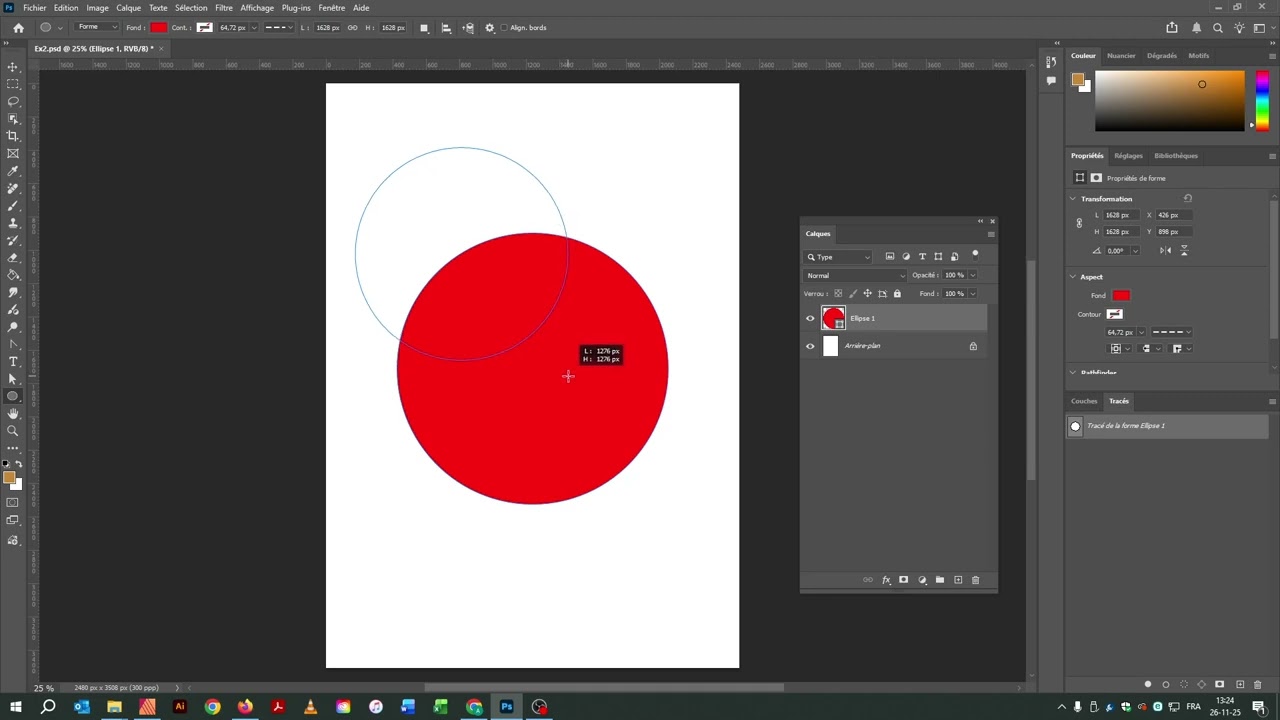Open stroke type dashes dropdown in options bar
Image resolution: width=1280 pixels, height=720 pixels.
tap(280, 28)
